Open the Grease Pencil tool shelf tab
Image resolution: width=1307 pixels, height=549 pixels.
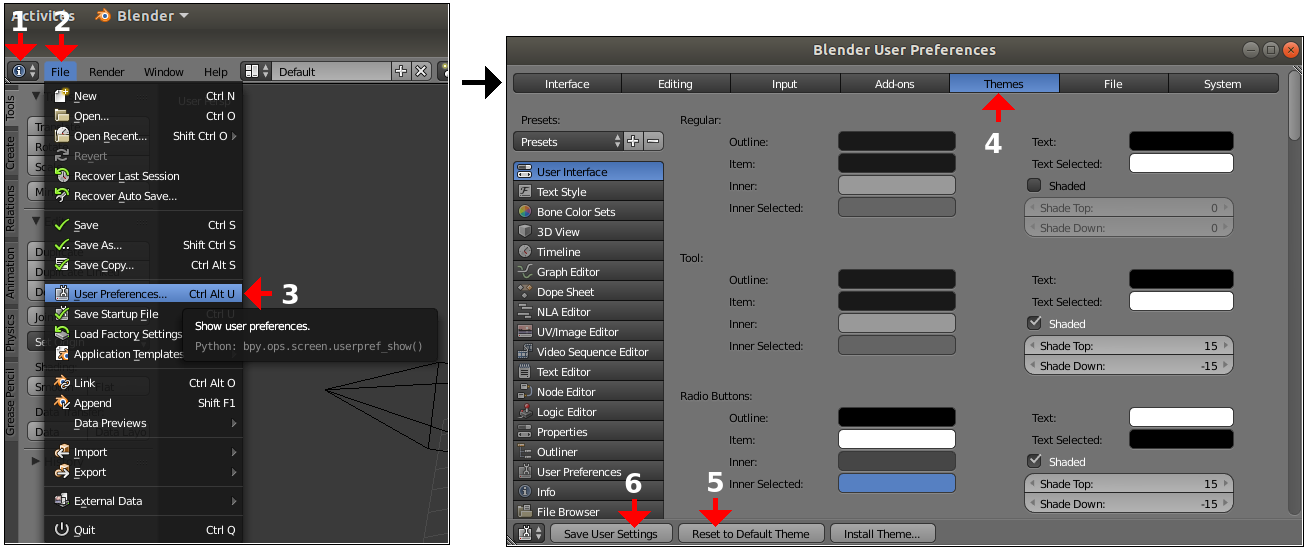[11, 400]
